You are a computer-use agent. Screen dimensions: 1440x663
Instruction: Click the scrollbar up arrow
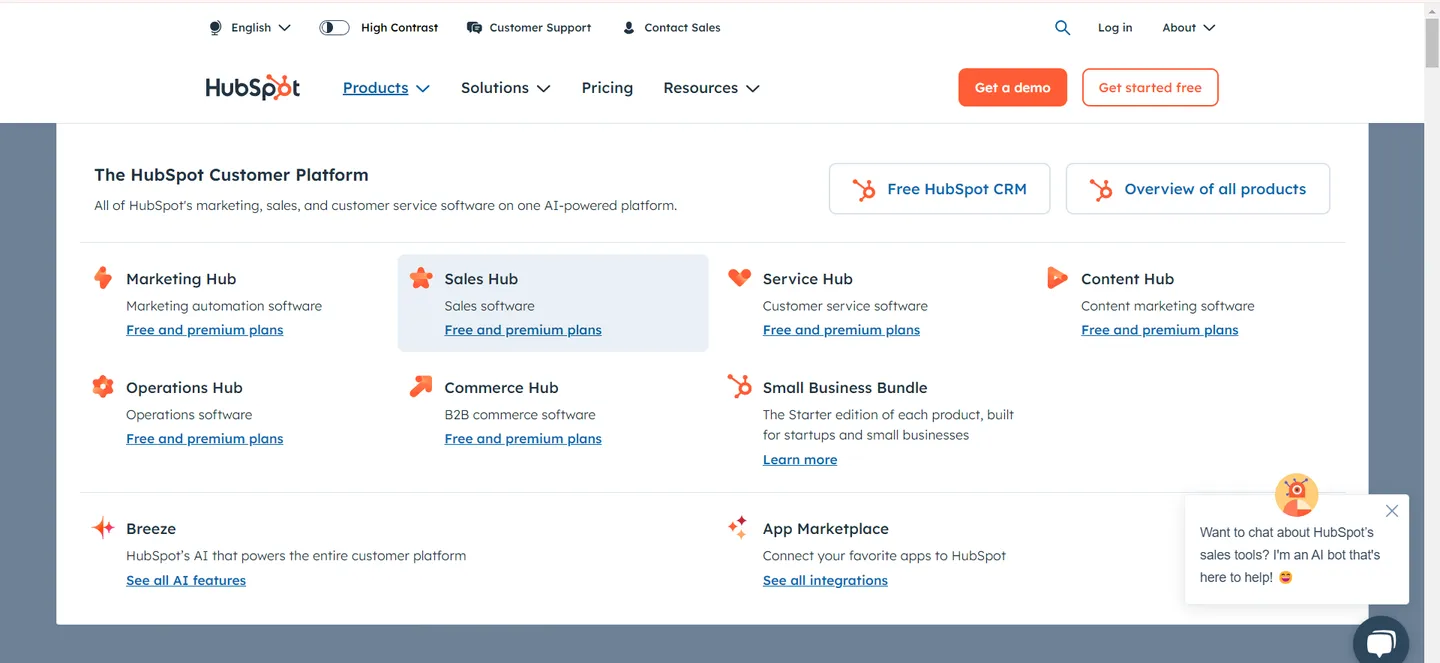click(x=1432, y=9)
